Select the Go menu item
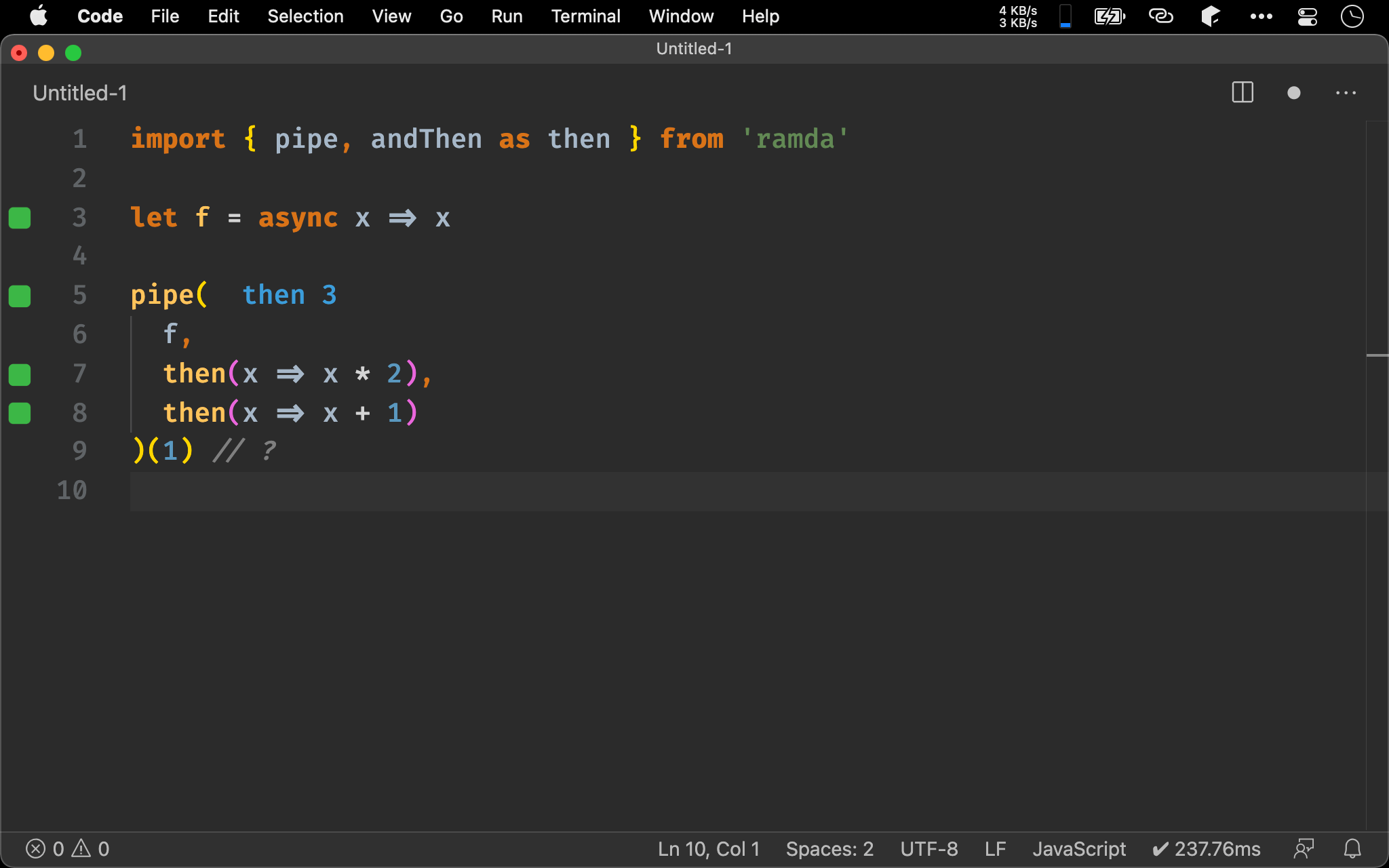 point(450,15)
